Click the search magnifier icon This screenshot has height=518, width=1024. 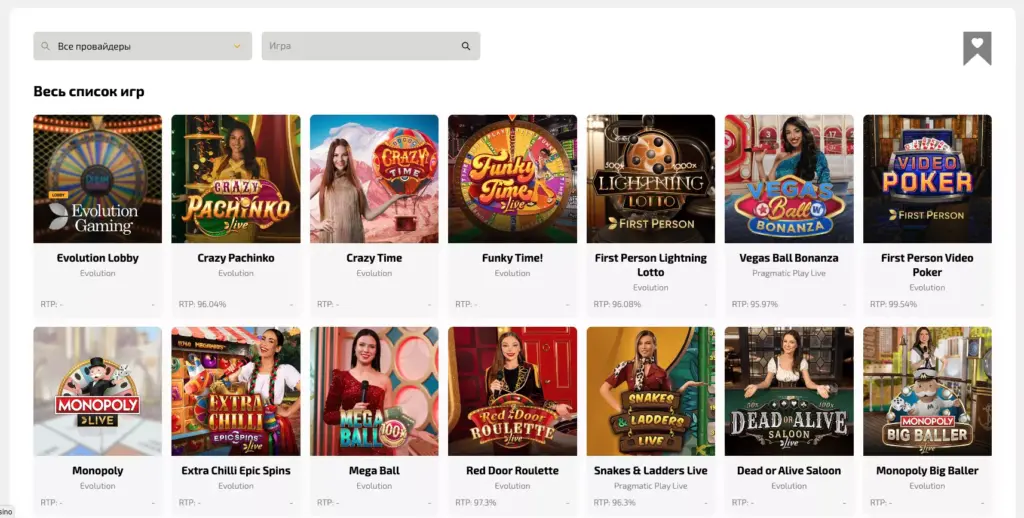point(466,46)
